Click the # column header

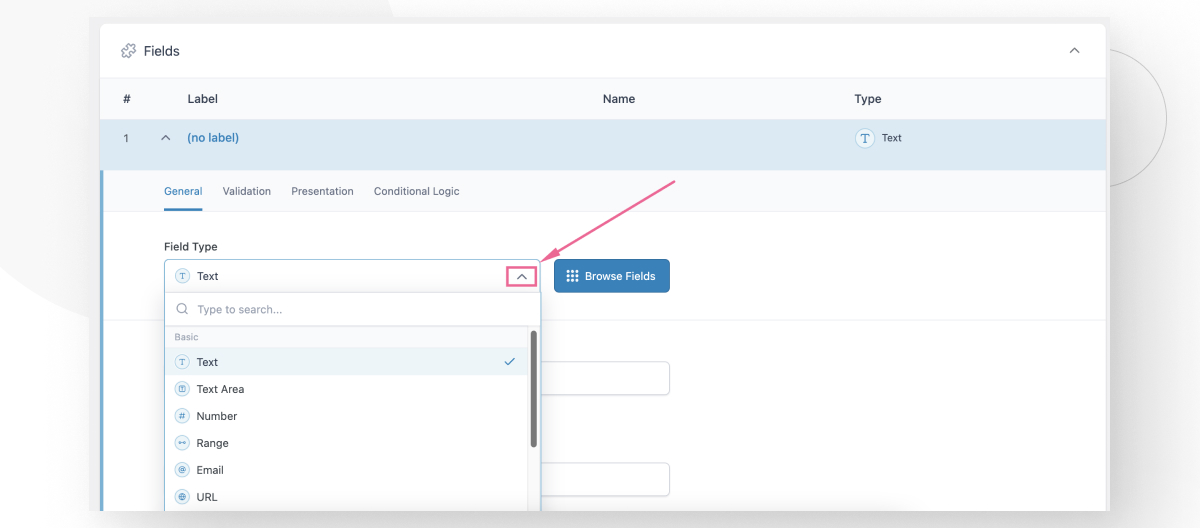tap(127, 99)
